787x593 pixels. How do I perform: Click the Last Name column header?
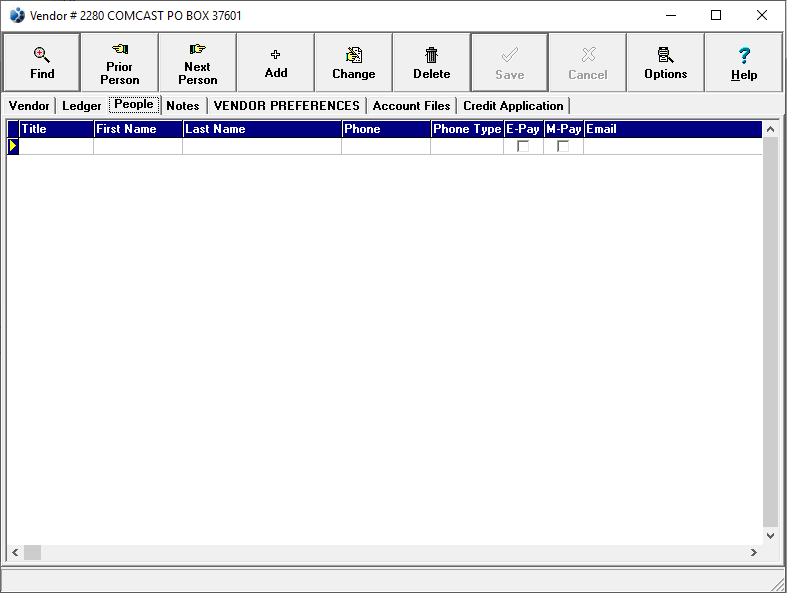262,129
